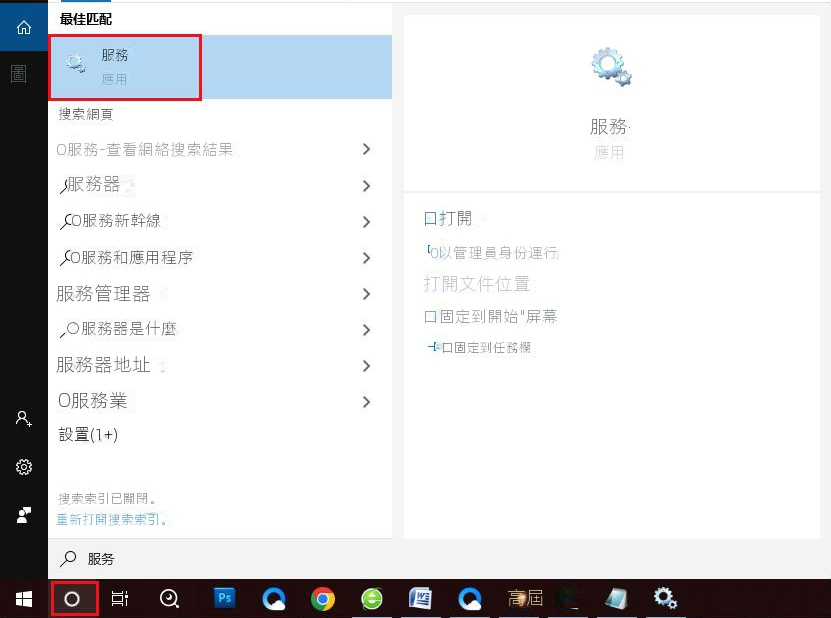Image resolution: width=831 pixels, height=618 pixels.
Task: Open the Home tab in search sidebar
Action: pyautogui.click(x=24, y=27)
